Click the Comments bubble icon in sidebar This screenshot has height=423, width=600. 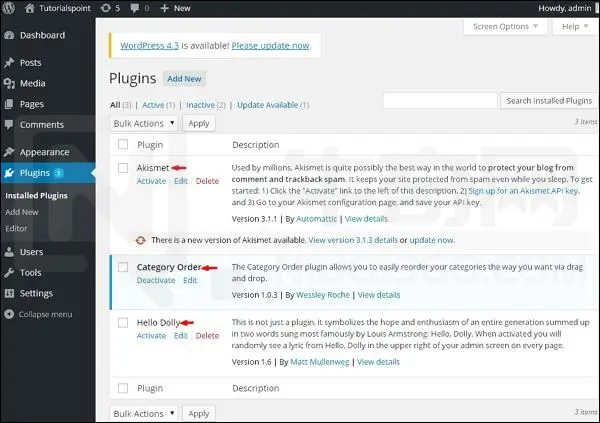(9, 124)
